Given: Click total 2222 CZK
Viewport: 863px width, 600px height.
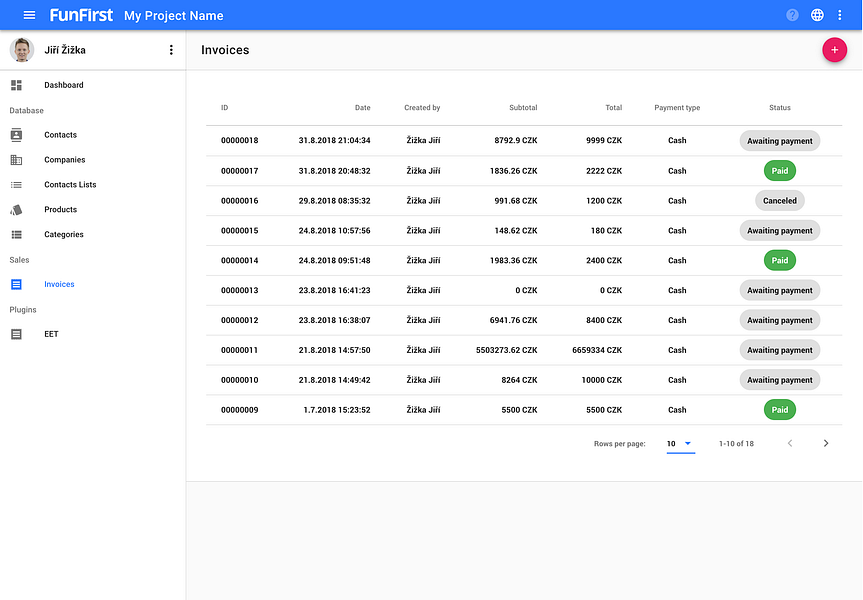Looking at the screenshot, I should 604,171.
